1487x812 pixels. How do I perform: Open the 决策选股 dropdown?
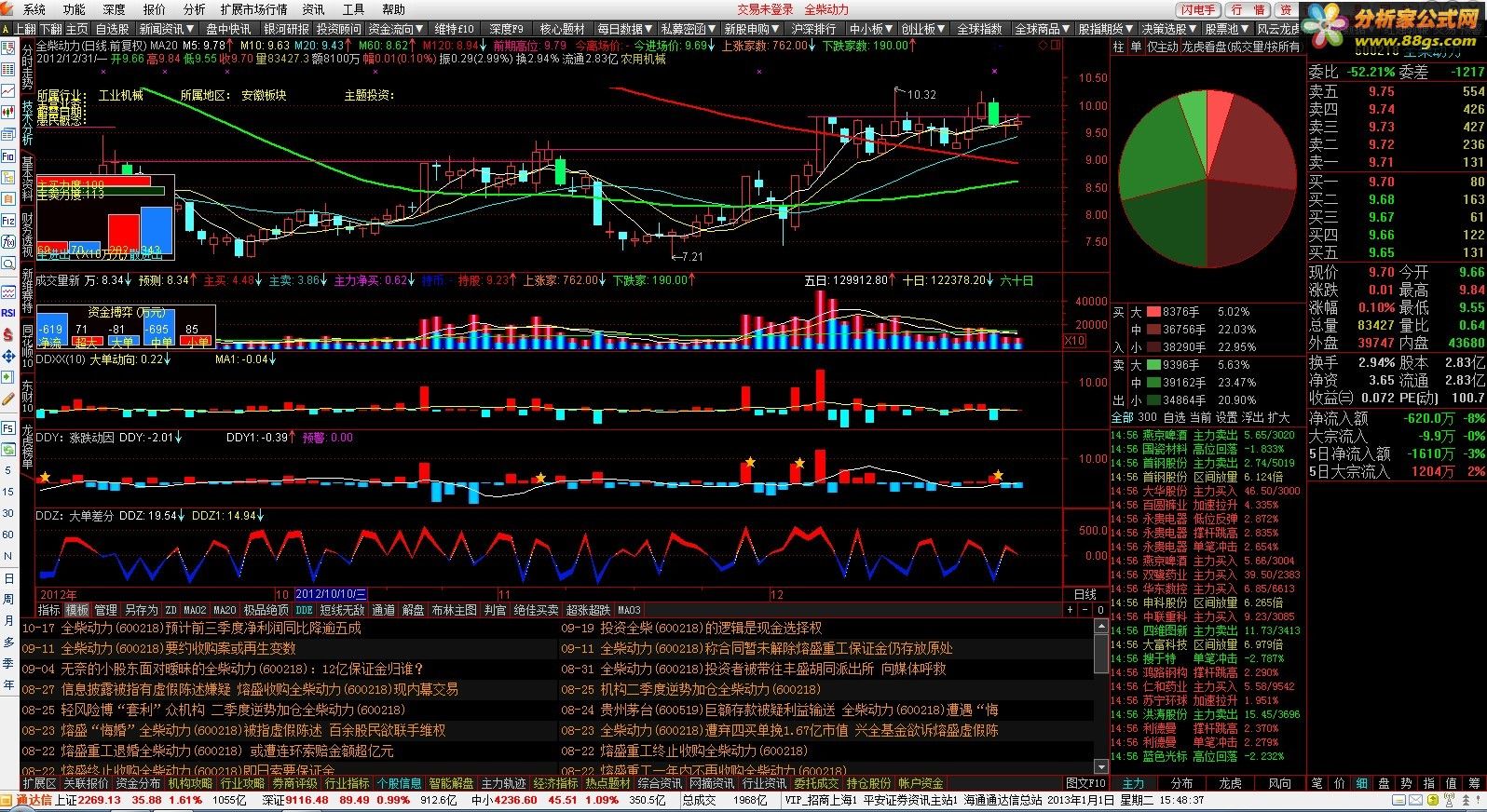coord(1170,30)
